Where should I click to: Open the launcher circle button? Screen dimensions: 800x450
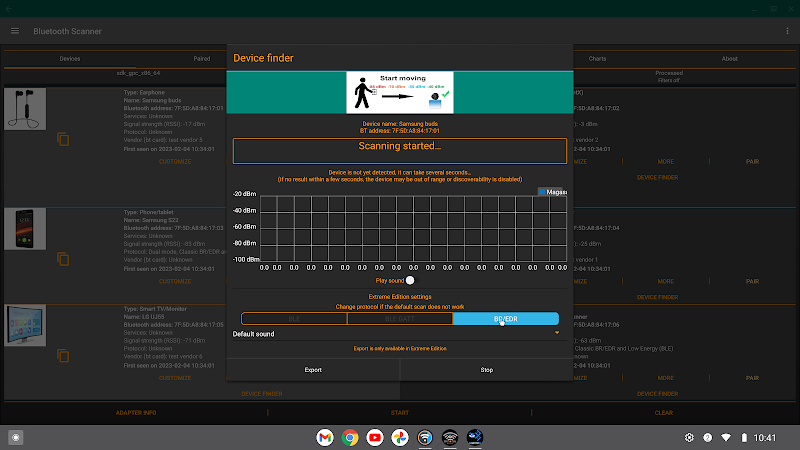point(16,437)
